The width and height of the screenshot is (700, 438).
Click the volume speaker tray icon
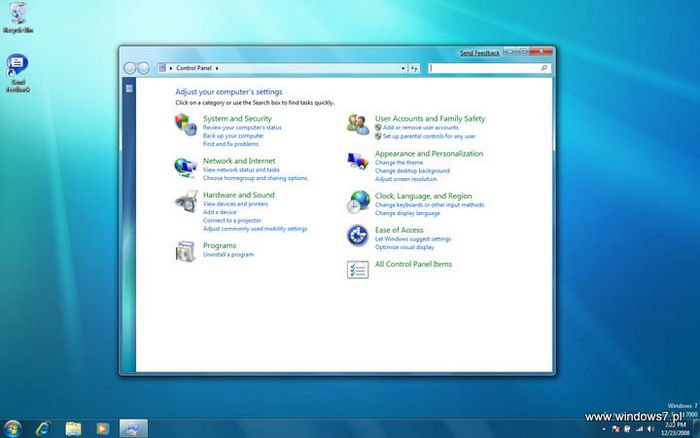point(650,429)
